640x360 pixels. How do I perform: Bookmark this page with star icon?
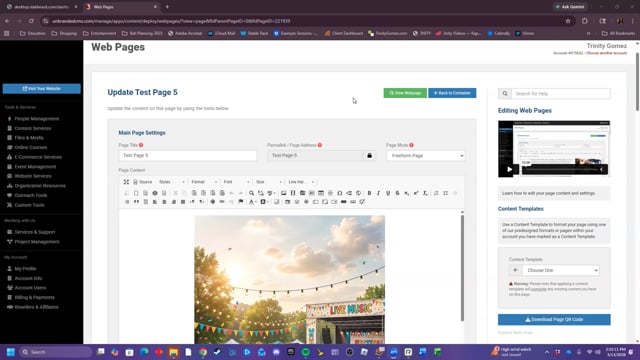pos(568,21)
